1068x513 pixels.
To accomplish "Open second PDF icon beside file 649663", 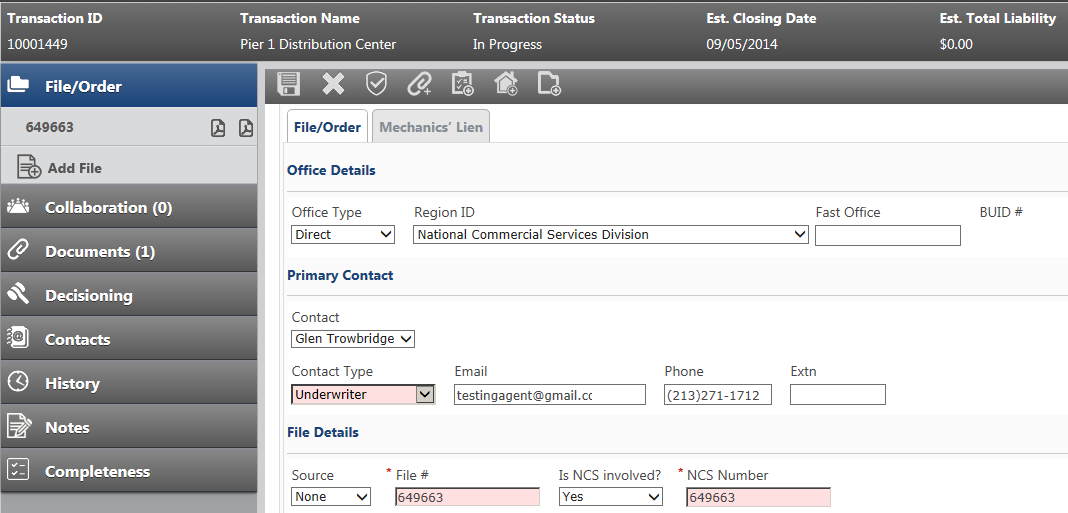I will point(246,127).
